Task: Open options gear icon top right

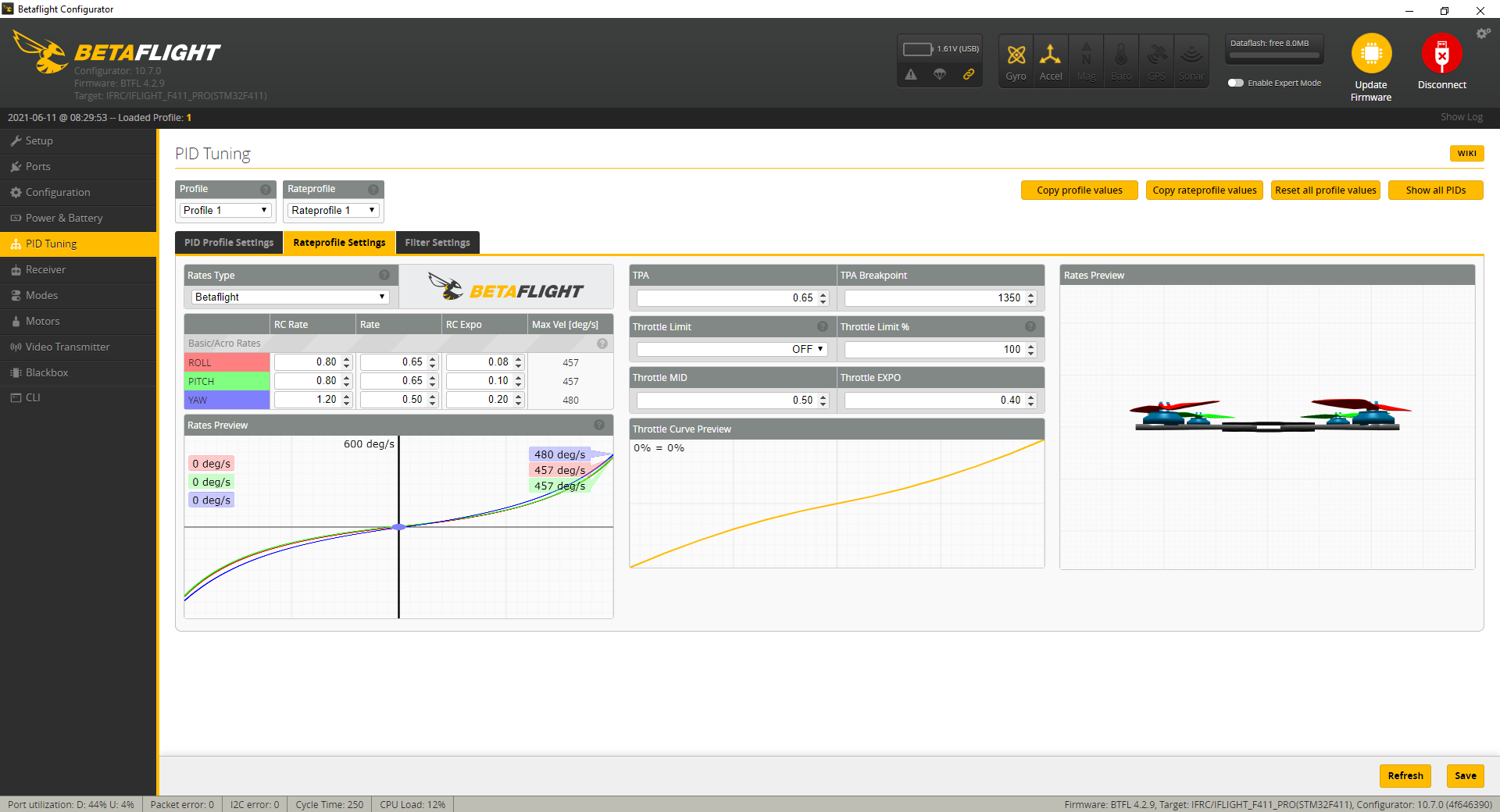Action: click(1483, 34)
